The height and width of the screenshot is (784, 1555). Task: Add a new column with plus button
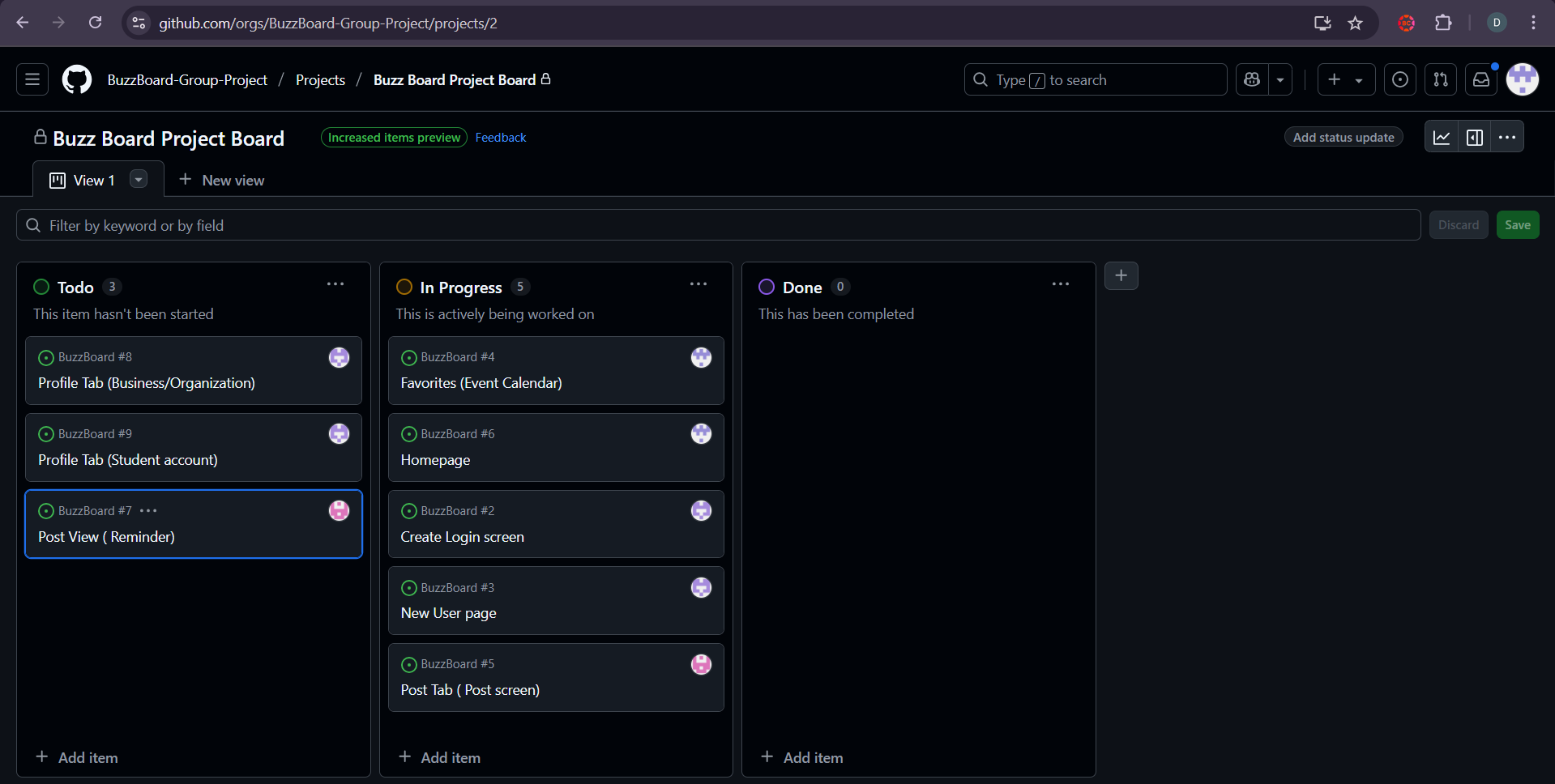[x=1121, y=275]
